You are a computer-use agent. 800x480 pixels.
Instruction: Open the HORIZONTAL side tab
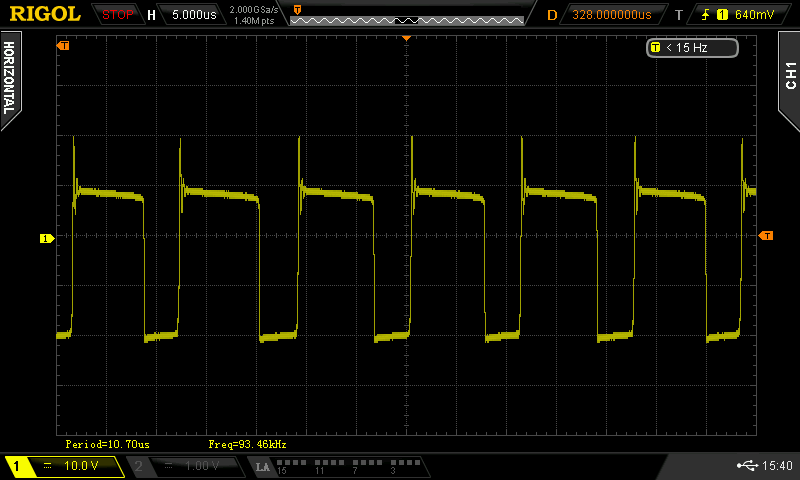pos(9,78)
